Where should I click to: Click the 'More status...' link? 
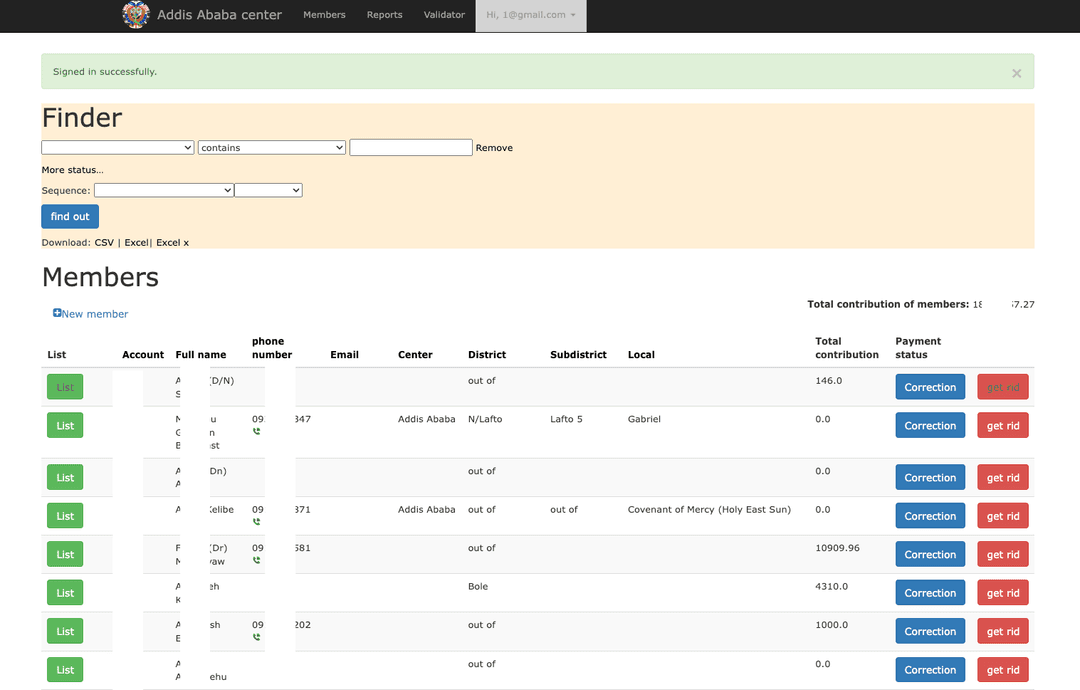[x=72, y=170]
